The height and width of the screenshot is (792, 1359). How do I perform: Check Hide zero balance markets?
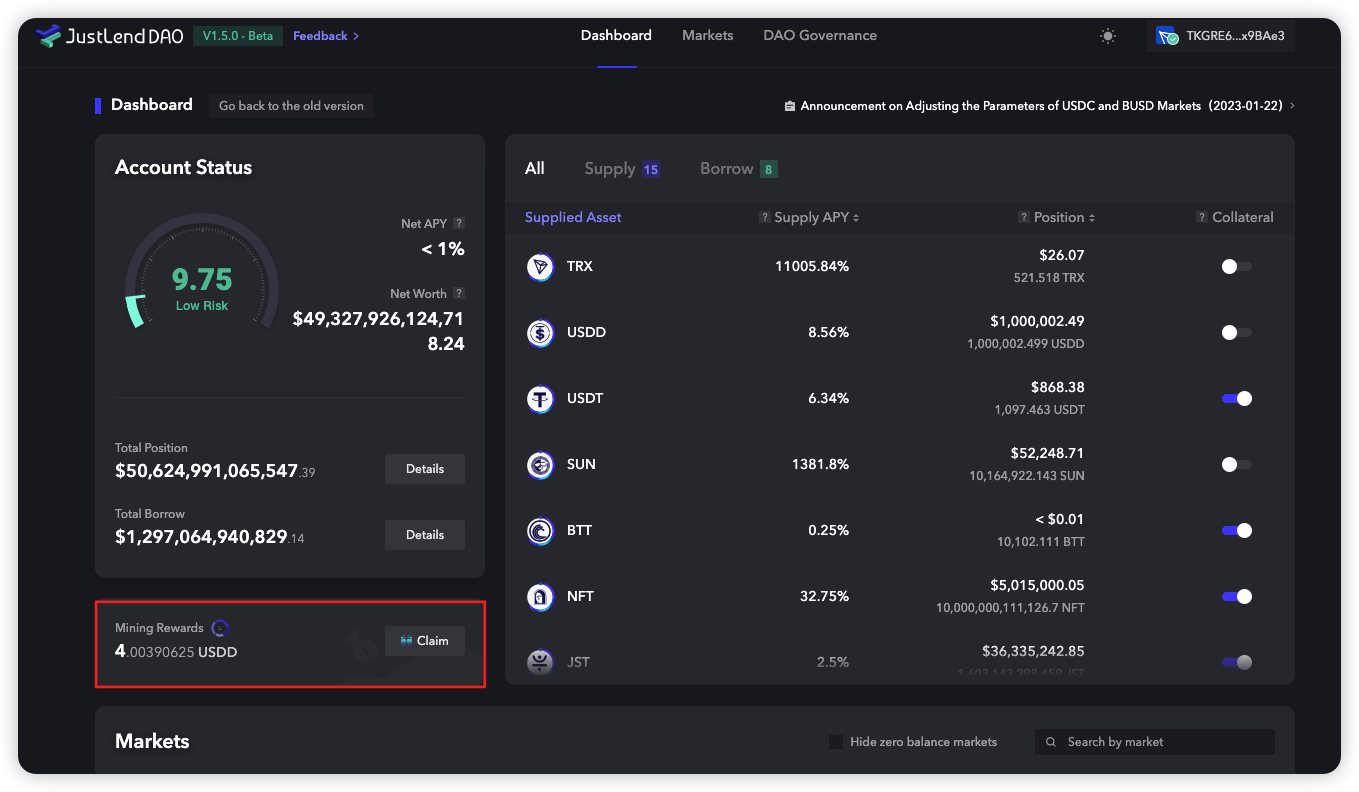click(x=836, y=742)
